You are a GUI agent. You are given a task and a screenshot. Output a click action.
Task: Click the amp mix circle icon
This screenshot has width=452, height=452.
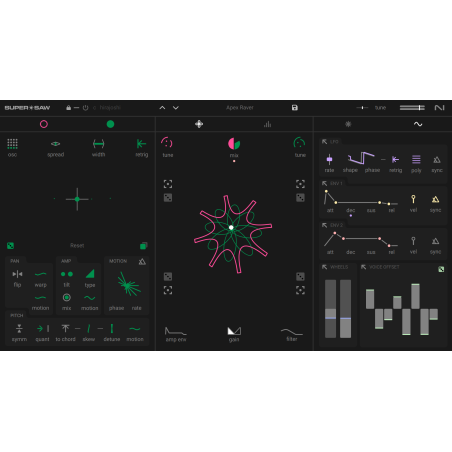67,297
